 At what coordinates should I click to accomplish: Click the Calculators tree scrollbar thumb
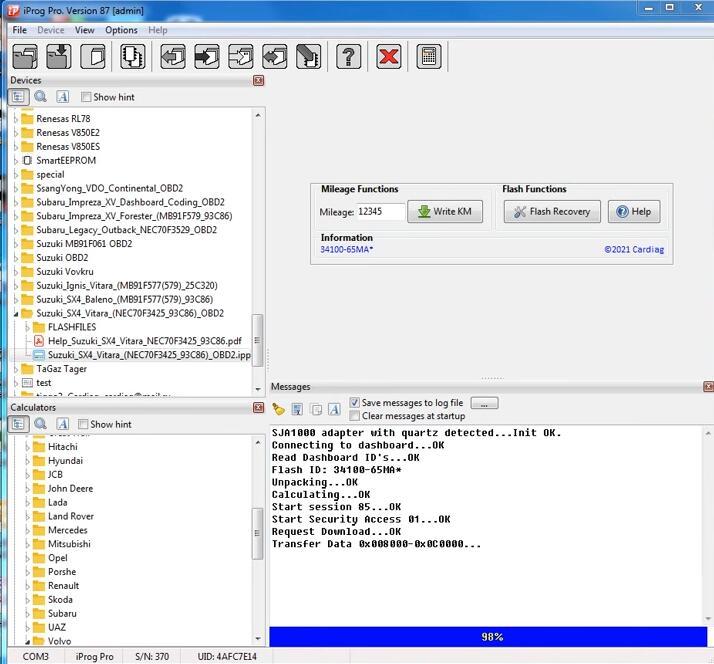coord(257,533)
